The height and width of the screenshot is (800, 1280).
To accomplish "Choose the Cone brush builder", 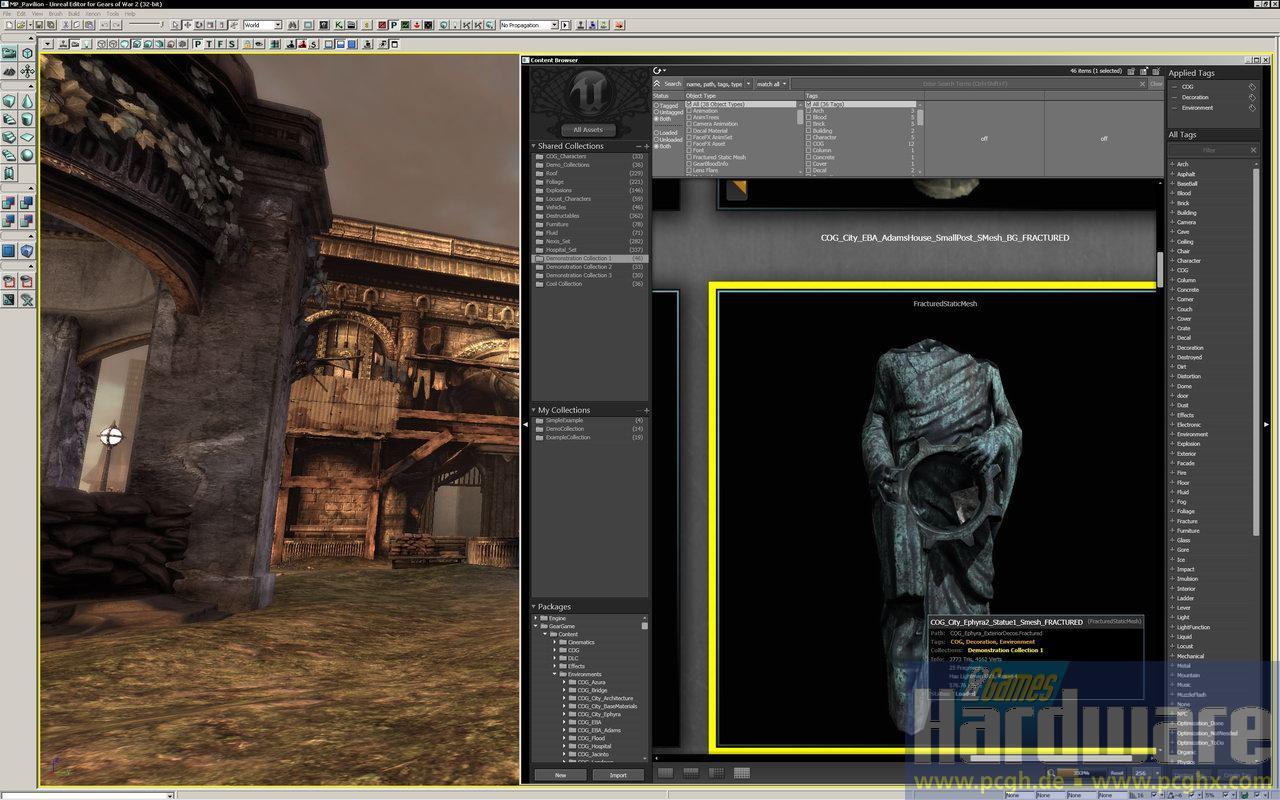I will 27,101.
